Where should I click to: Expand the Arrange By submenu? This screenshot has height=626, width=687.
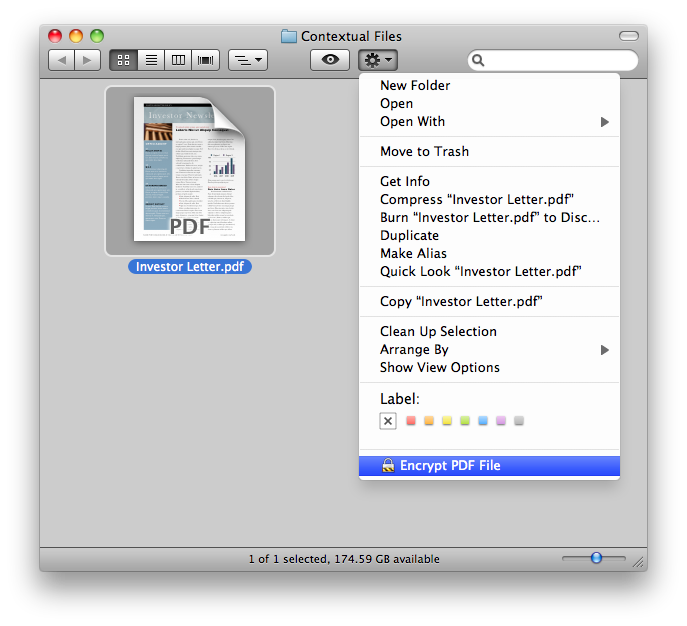604,350
